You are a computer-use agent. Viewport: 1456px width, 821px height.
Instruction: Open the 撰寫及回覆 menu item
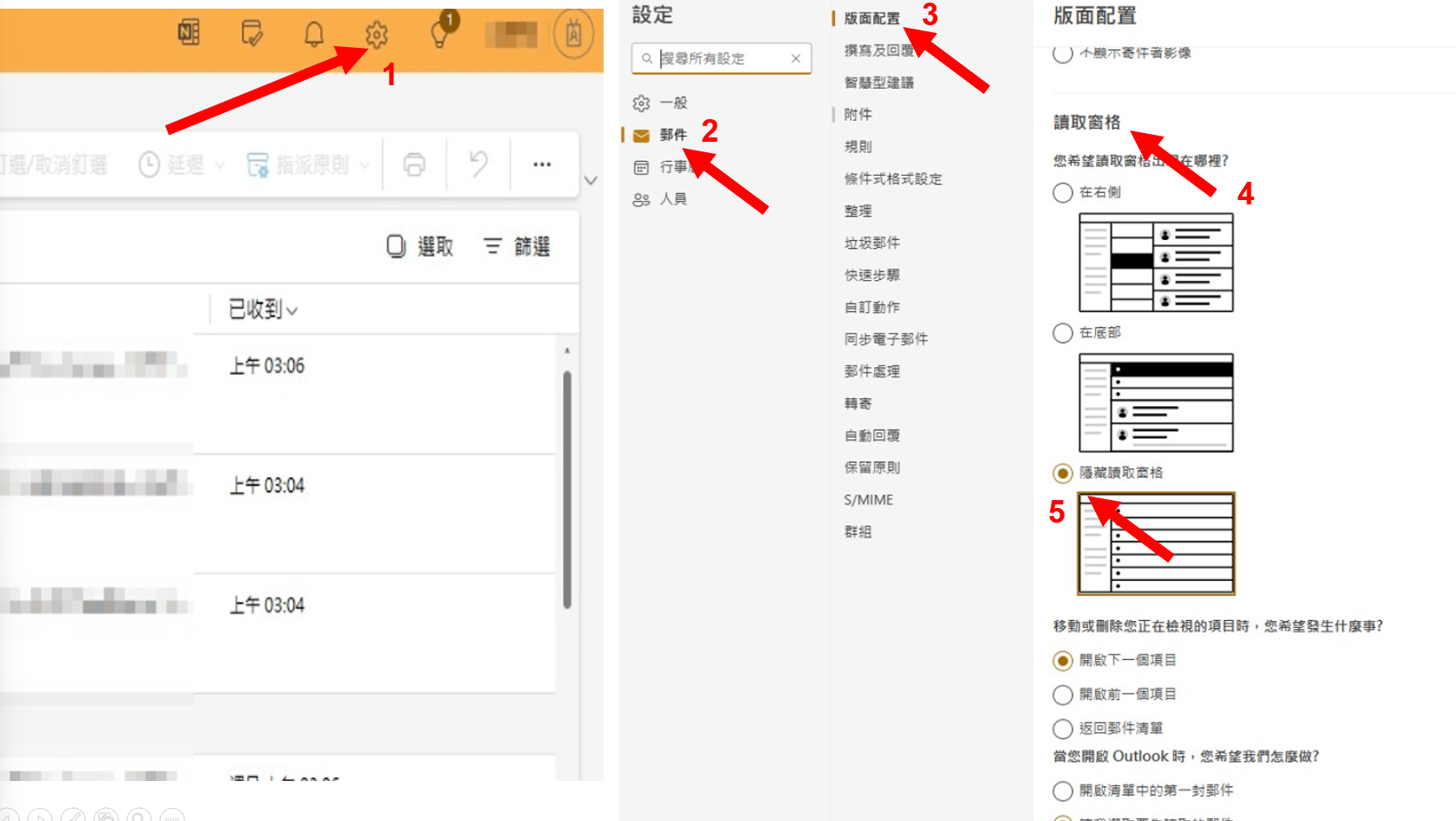(878, 50)
